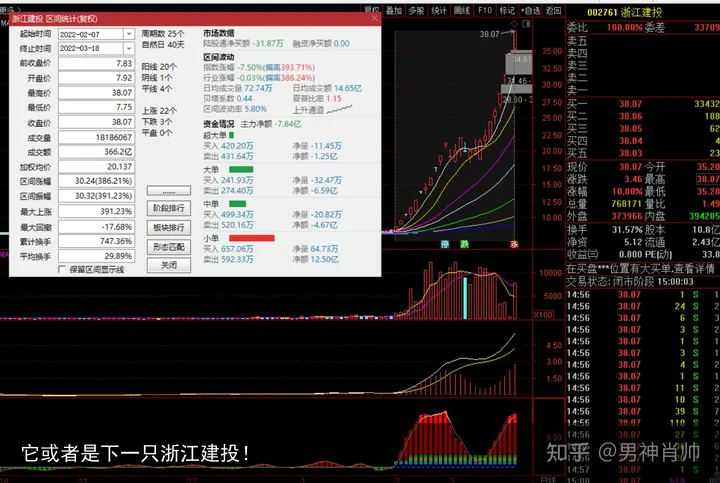
Task: Click the cyan volume bar in volume chart
Action: (465, 298)
